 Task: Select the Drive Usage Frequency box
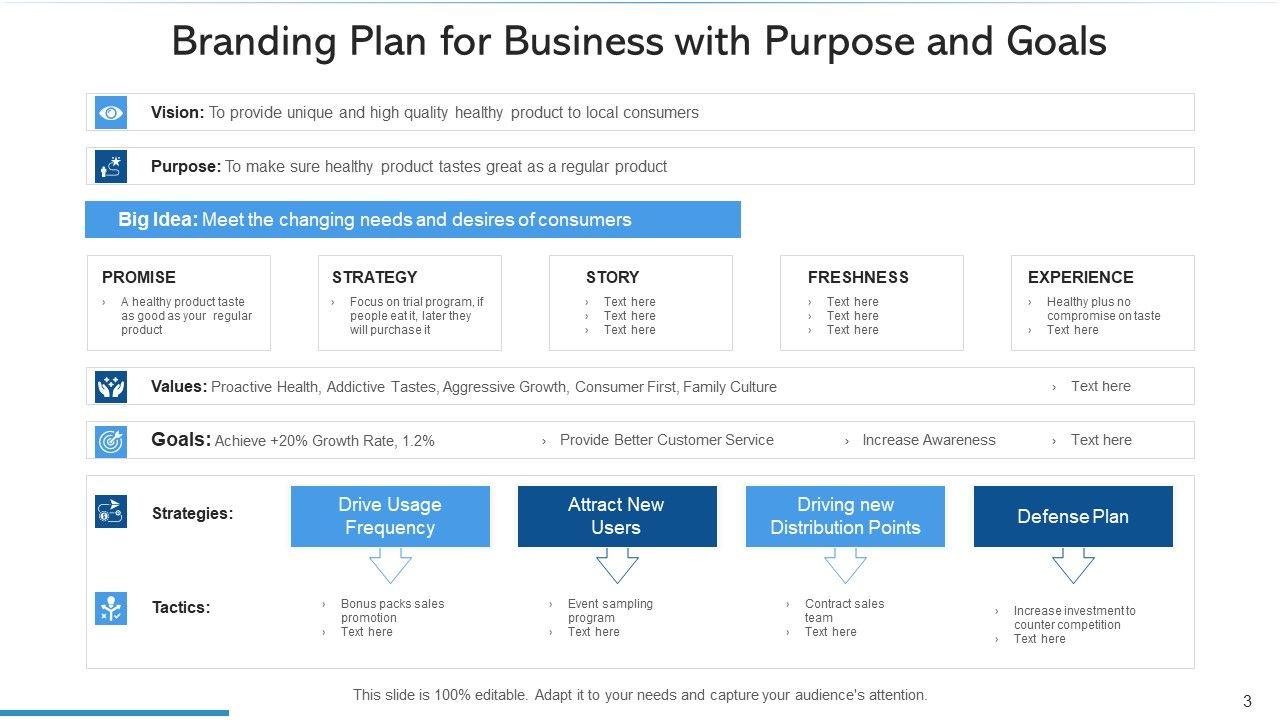[x=390, y=516]
